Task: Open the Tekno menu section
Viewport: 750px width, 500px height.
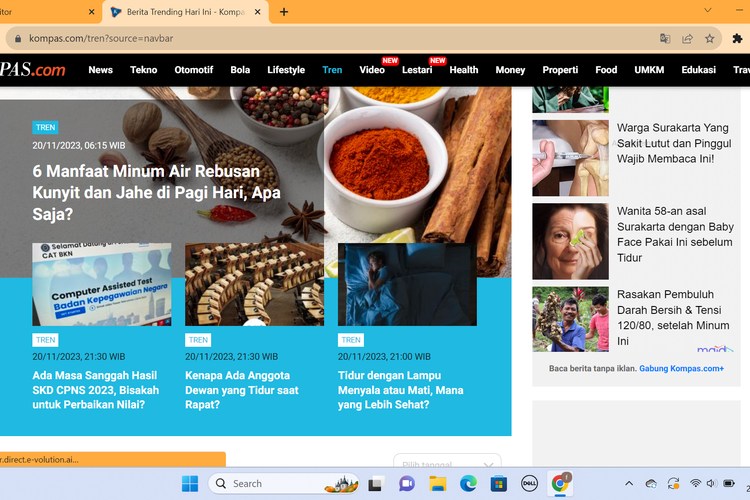Action: pos(143,70)
